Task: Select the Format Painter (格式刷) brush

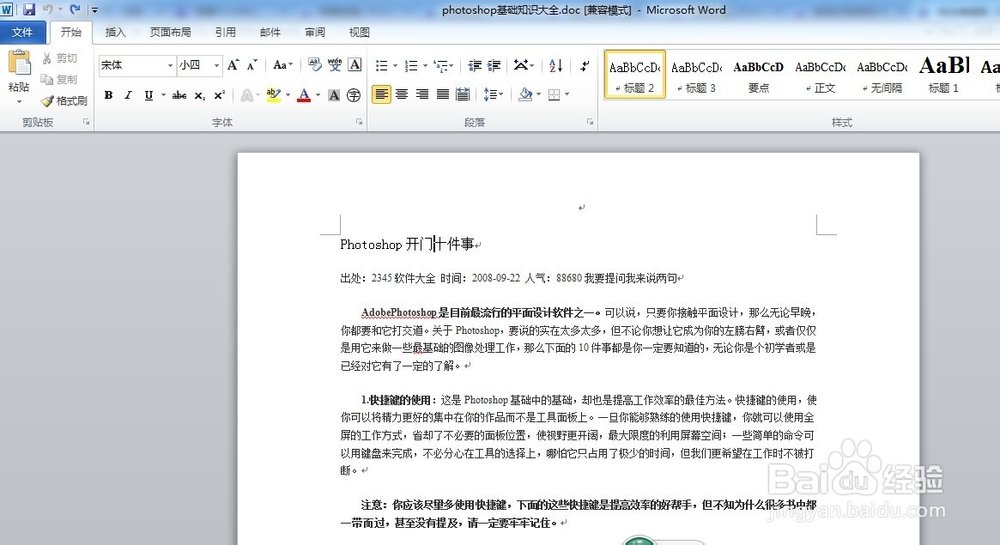Action: pos(64,101)
